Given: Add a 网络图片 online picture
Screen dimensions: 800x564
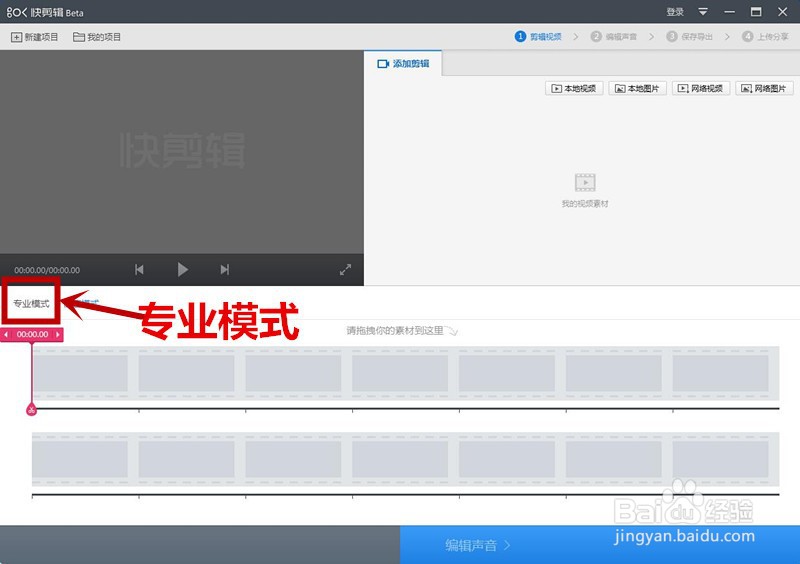Looking at the screenshot, I should tap(764, 88).
